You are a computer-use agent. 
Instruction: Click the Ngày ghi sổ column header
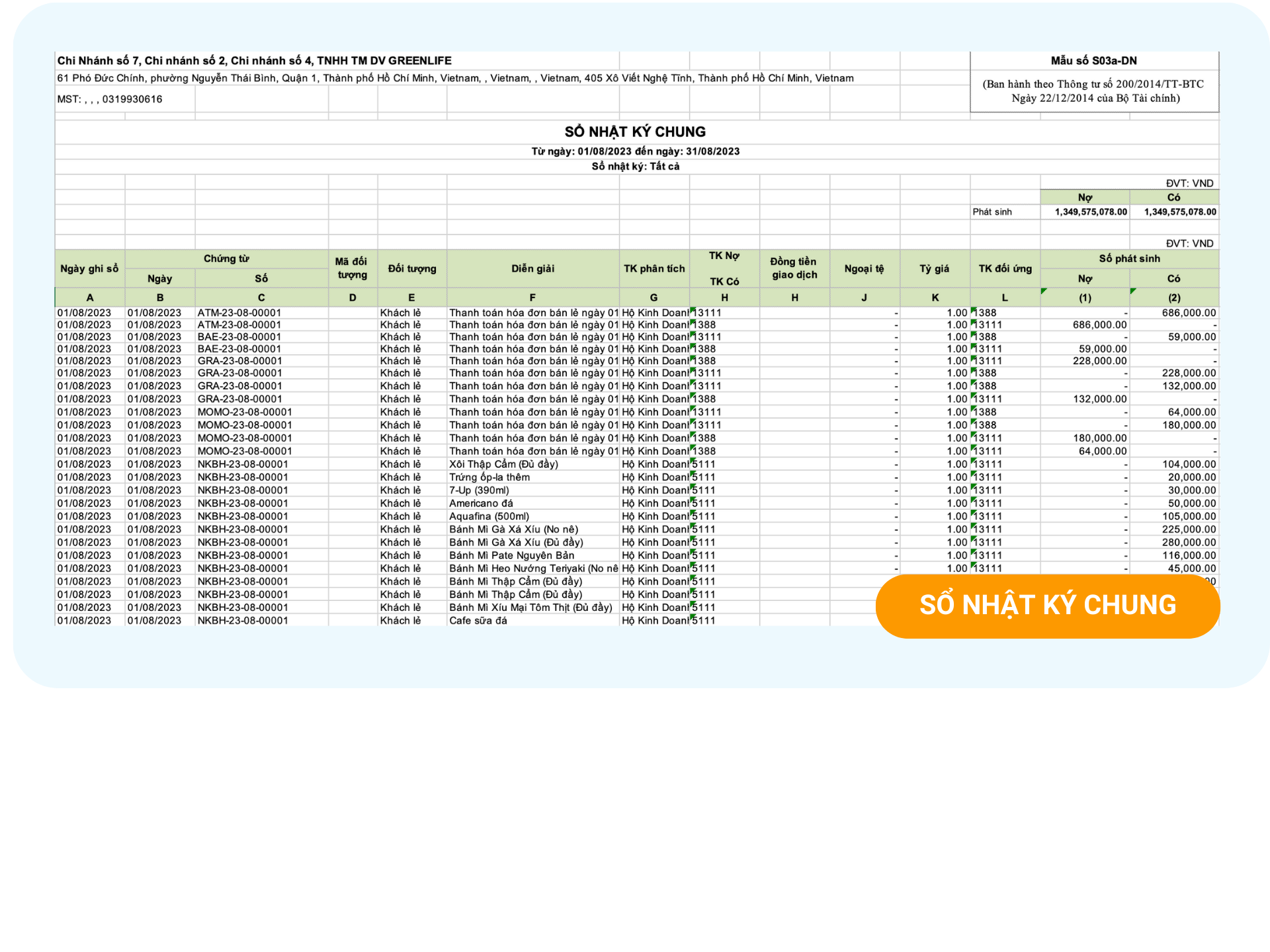point(89,268)
